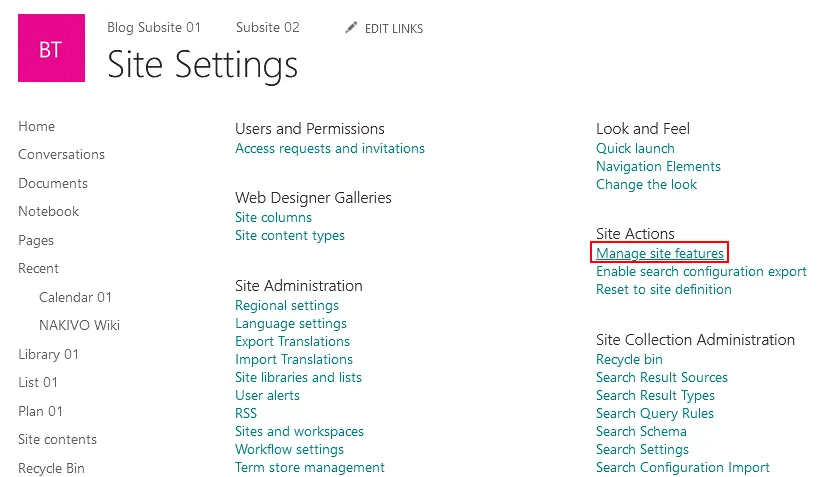Click Reset to site definition
This screenshot has height=477, width=817.
click(663, 290)
